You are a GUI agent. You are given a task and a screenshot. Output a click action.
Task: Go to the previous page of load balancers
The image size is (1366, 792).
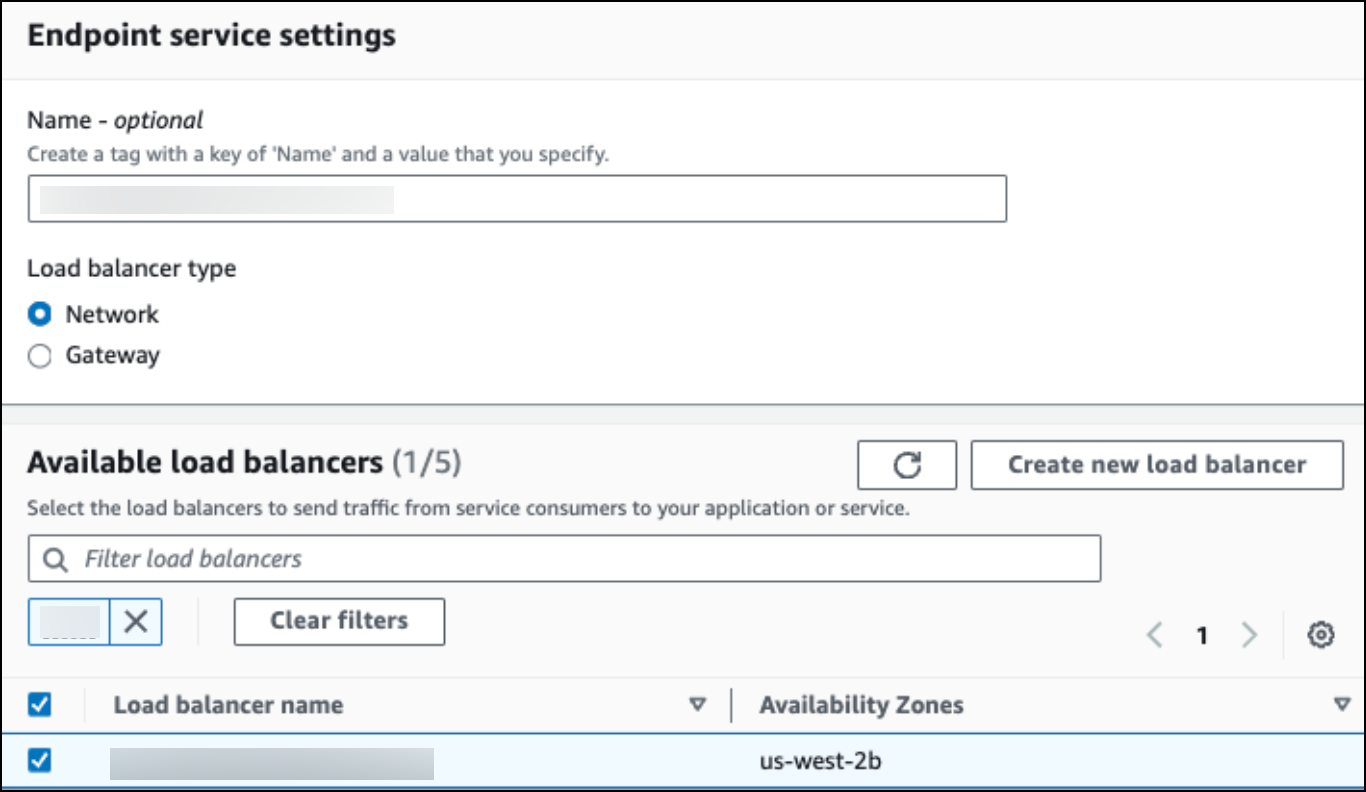(1155, 635)
